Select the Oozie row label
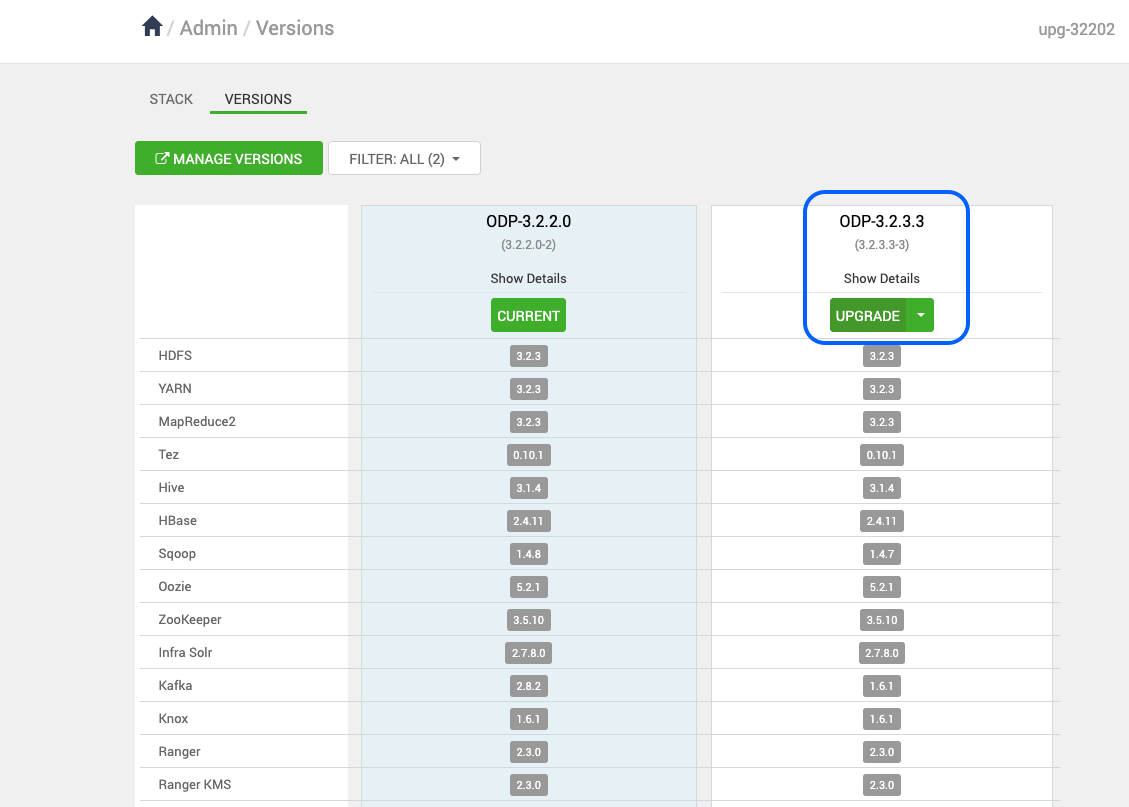 coord(175,587)
